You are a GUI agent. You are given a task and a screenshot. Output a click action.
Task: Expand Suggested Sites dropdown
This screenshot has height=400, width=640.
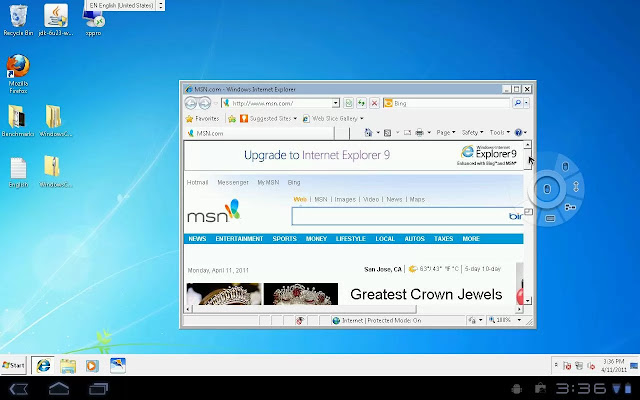[x=295, y=119]
